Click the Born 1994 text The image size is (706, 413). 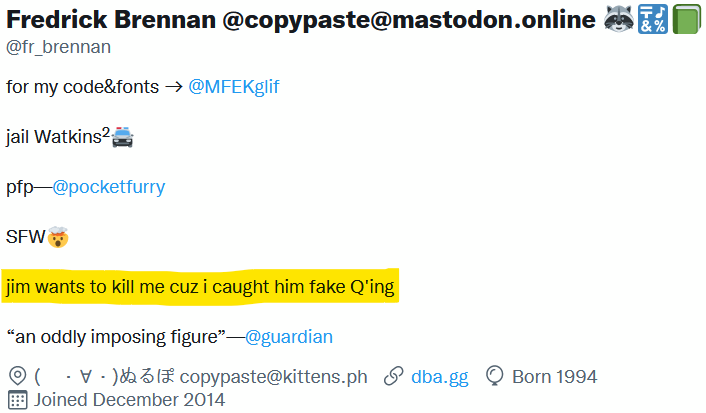click(554, 377)
